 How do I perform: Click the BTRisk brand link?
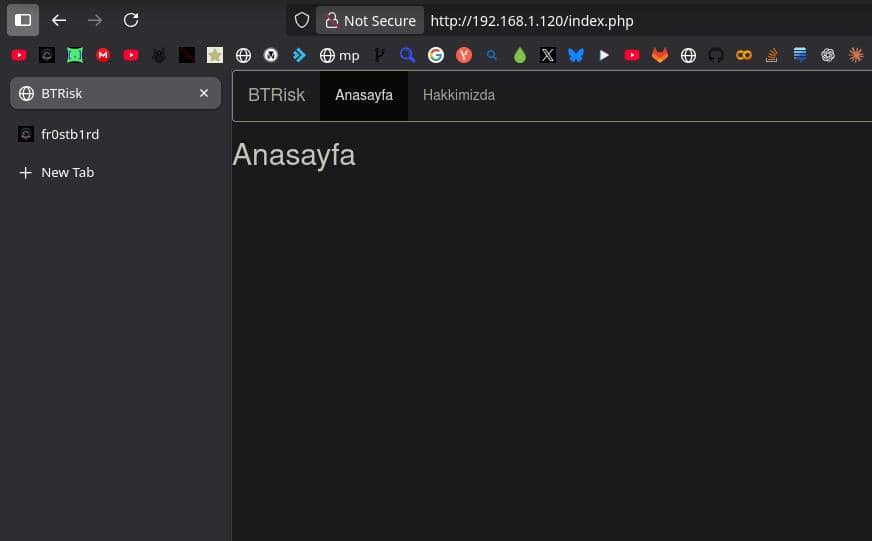276,96
